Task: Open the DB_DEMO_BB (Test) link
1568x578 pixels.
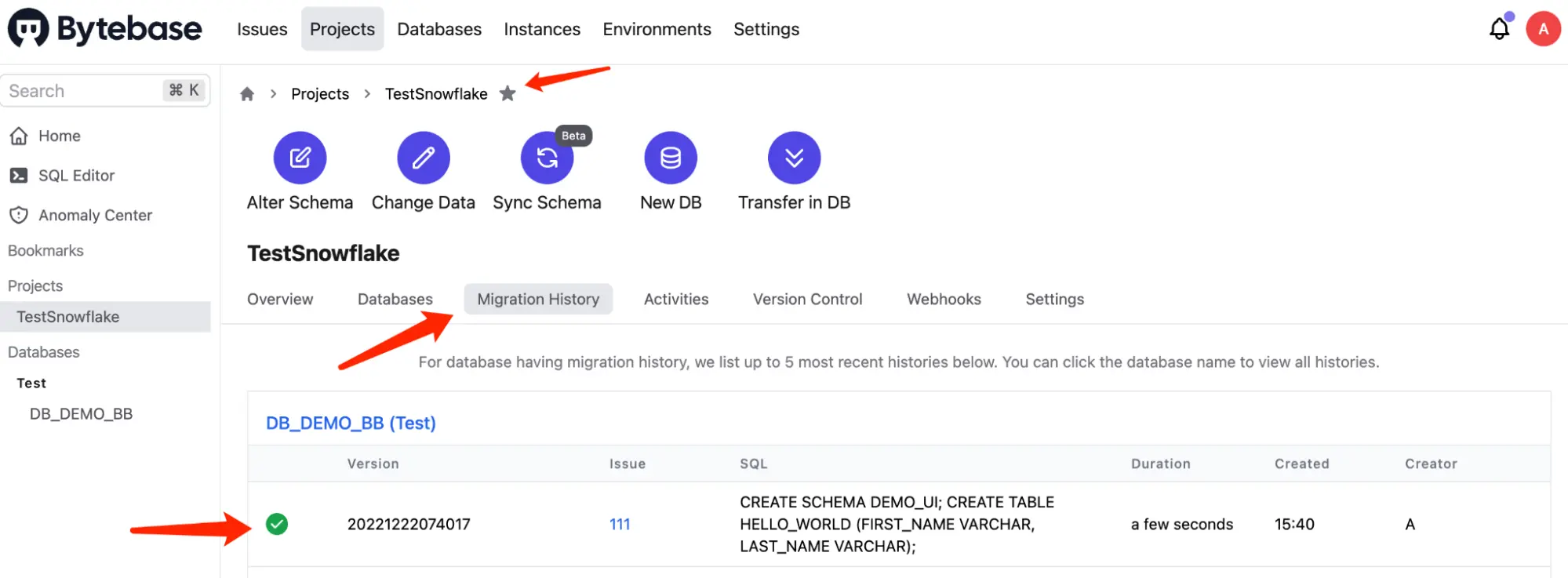Action: pyautogui.click(x=351, y=423)
